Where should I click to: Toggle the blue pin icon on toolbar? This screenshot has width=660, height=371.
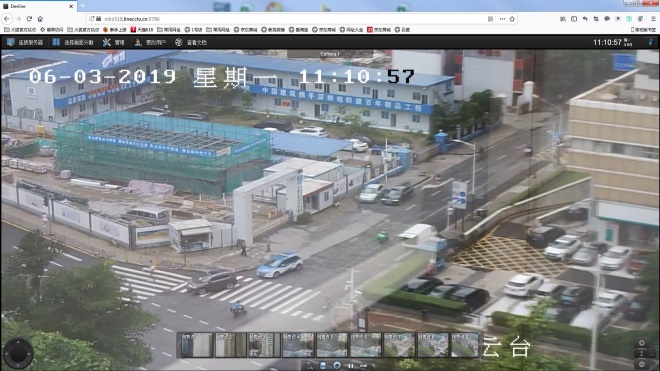tap(650, 42)
